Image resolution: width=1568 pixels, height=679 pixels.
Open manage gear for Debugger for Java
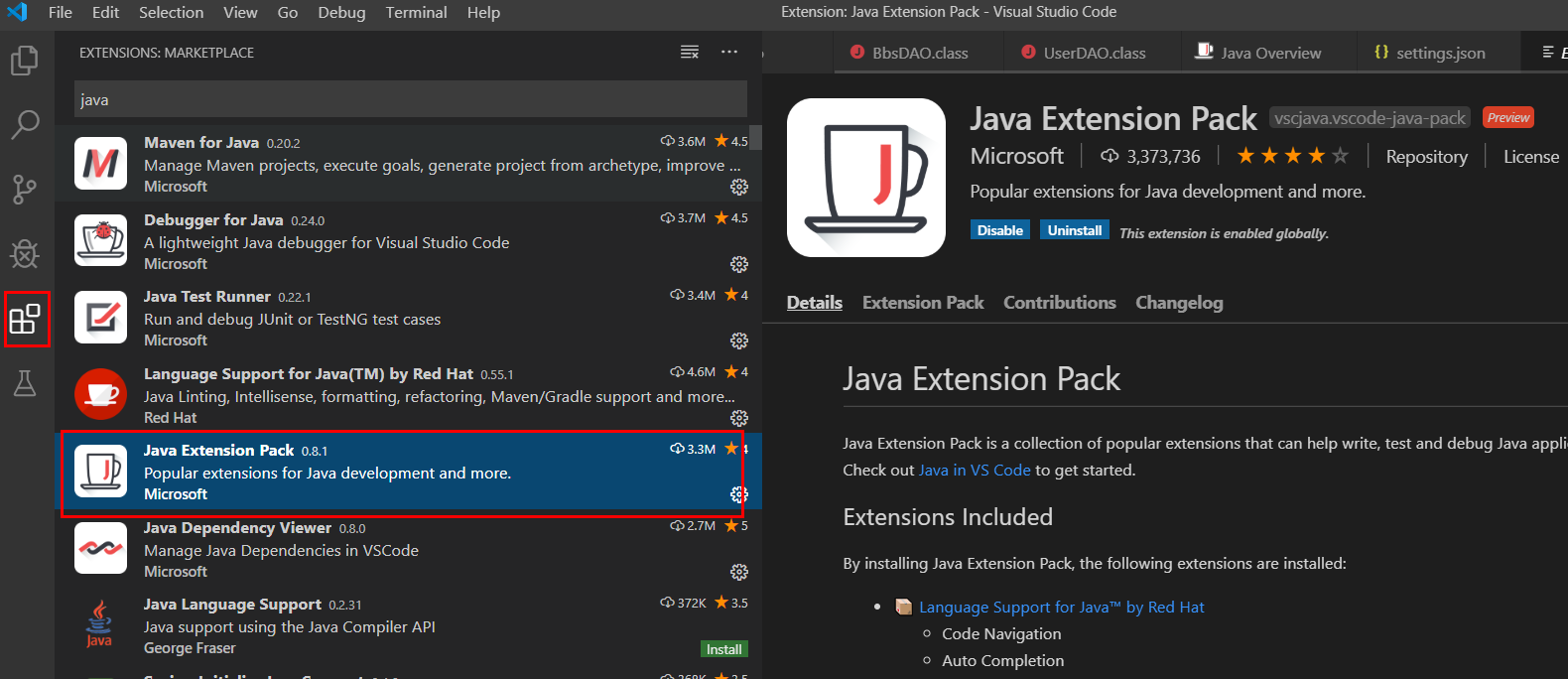pos(739,264)
